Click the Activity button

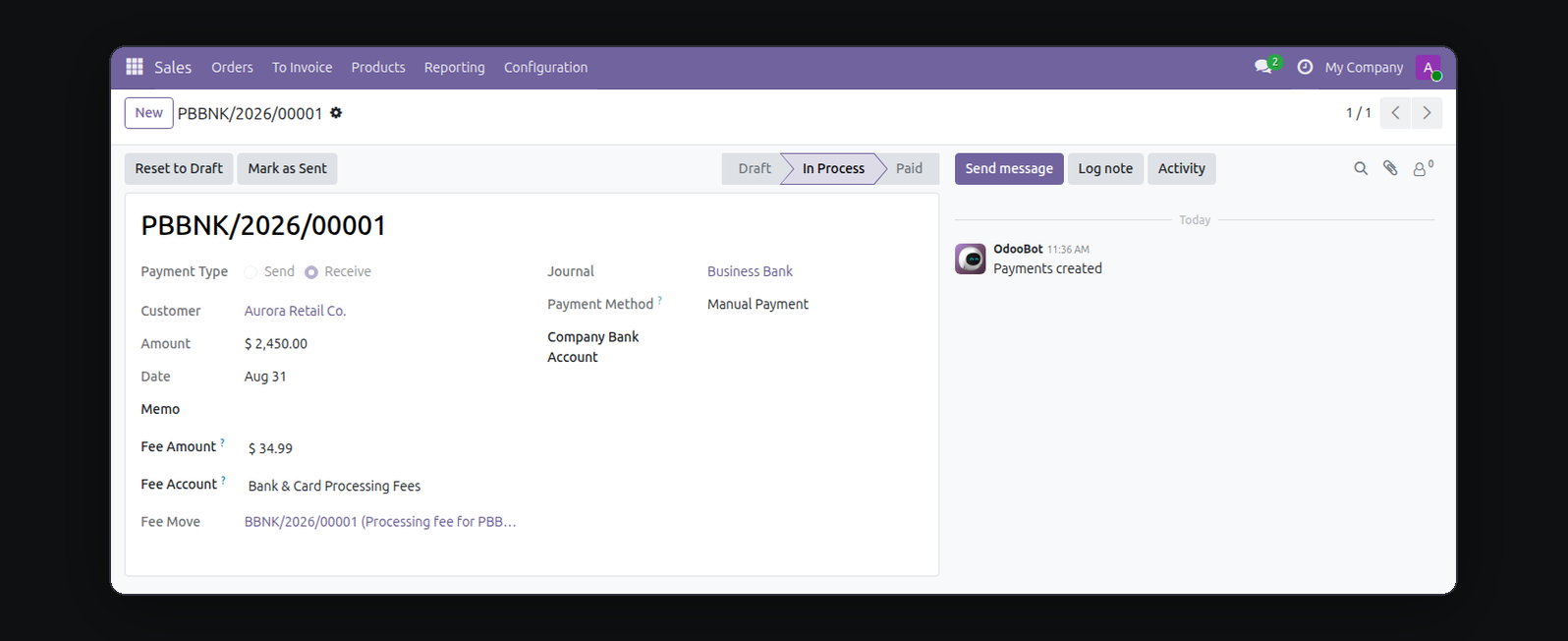(x=1181, y=168)
